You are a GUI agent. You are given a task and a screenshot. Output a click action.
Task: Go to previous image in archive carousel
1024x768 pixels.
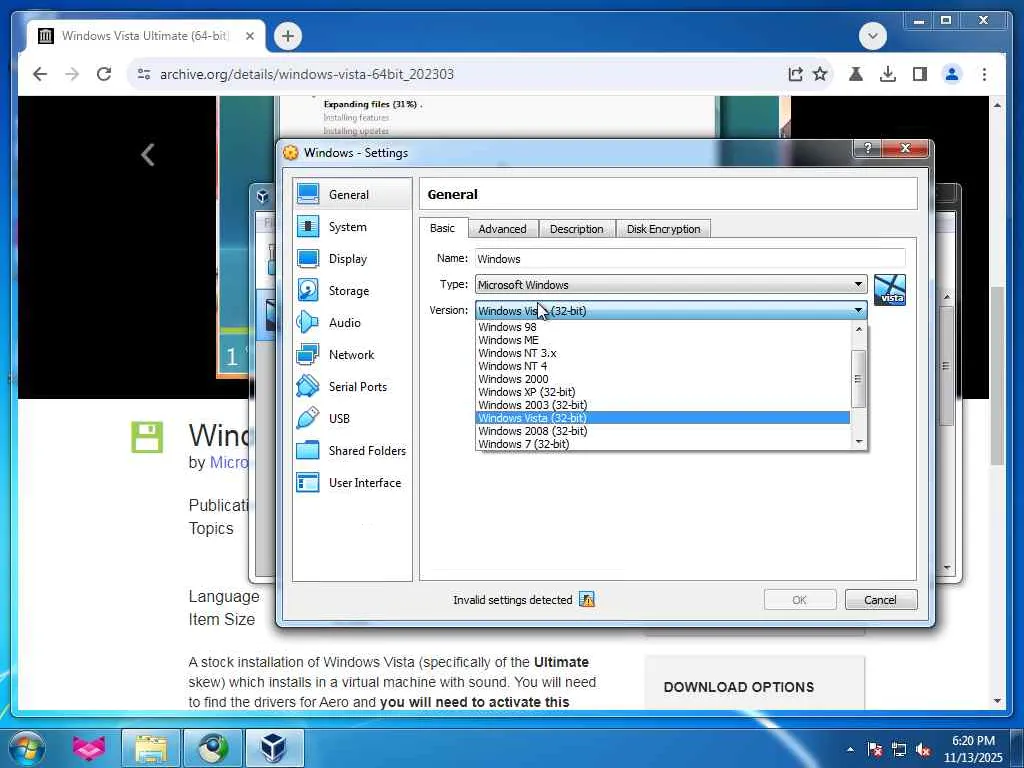(x=148, y=155)
